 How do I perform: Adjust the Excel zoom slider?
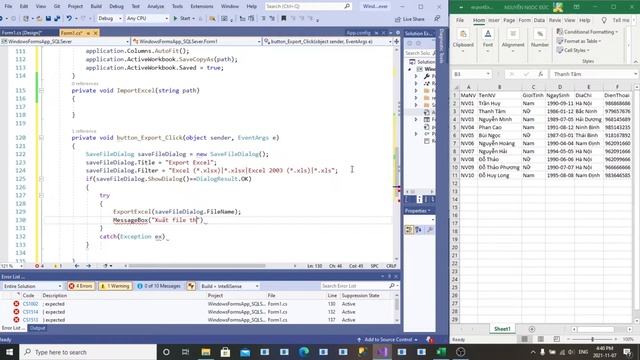pyautogui.click(x=592, y=340)
